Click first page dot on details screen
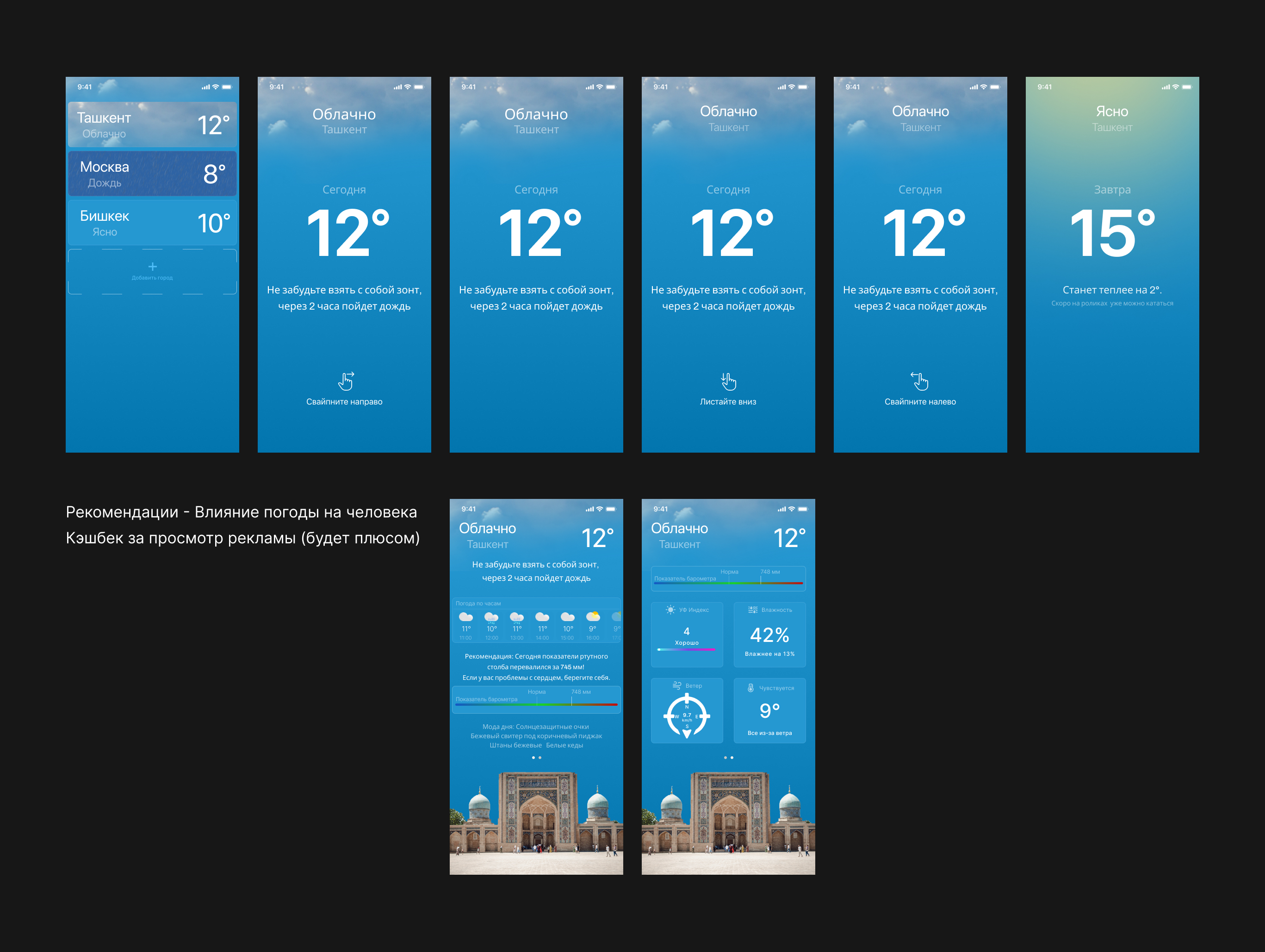Viewport: 1265px width, 952px height. [725, 758]
